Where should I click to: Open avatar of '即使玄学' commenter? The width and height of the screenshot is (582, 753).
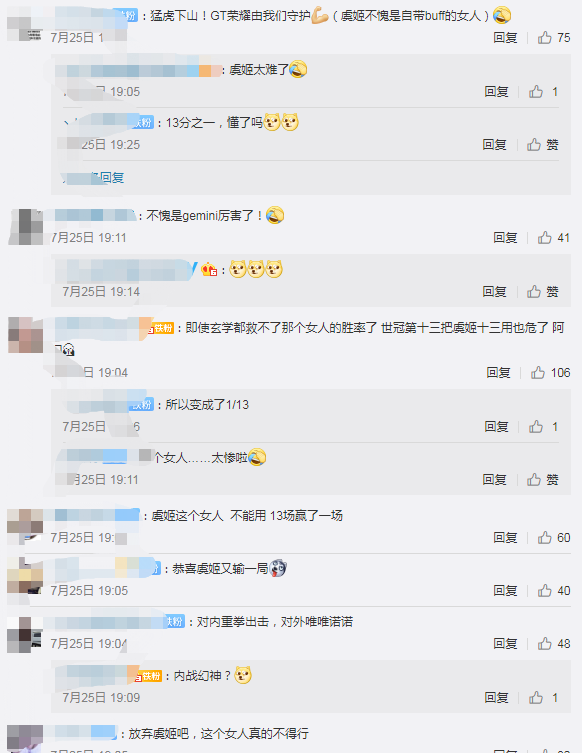pos(25,335)
